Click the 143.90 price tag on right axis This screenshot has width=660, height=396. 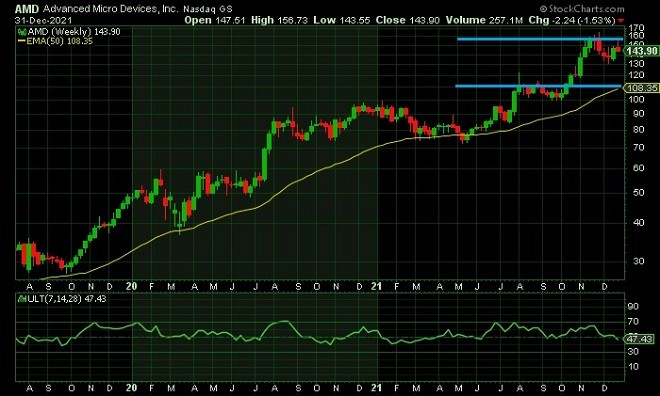(x=641, y=51)
